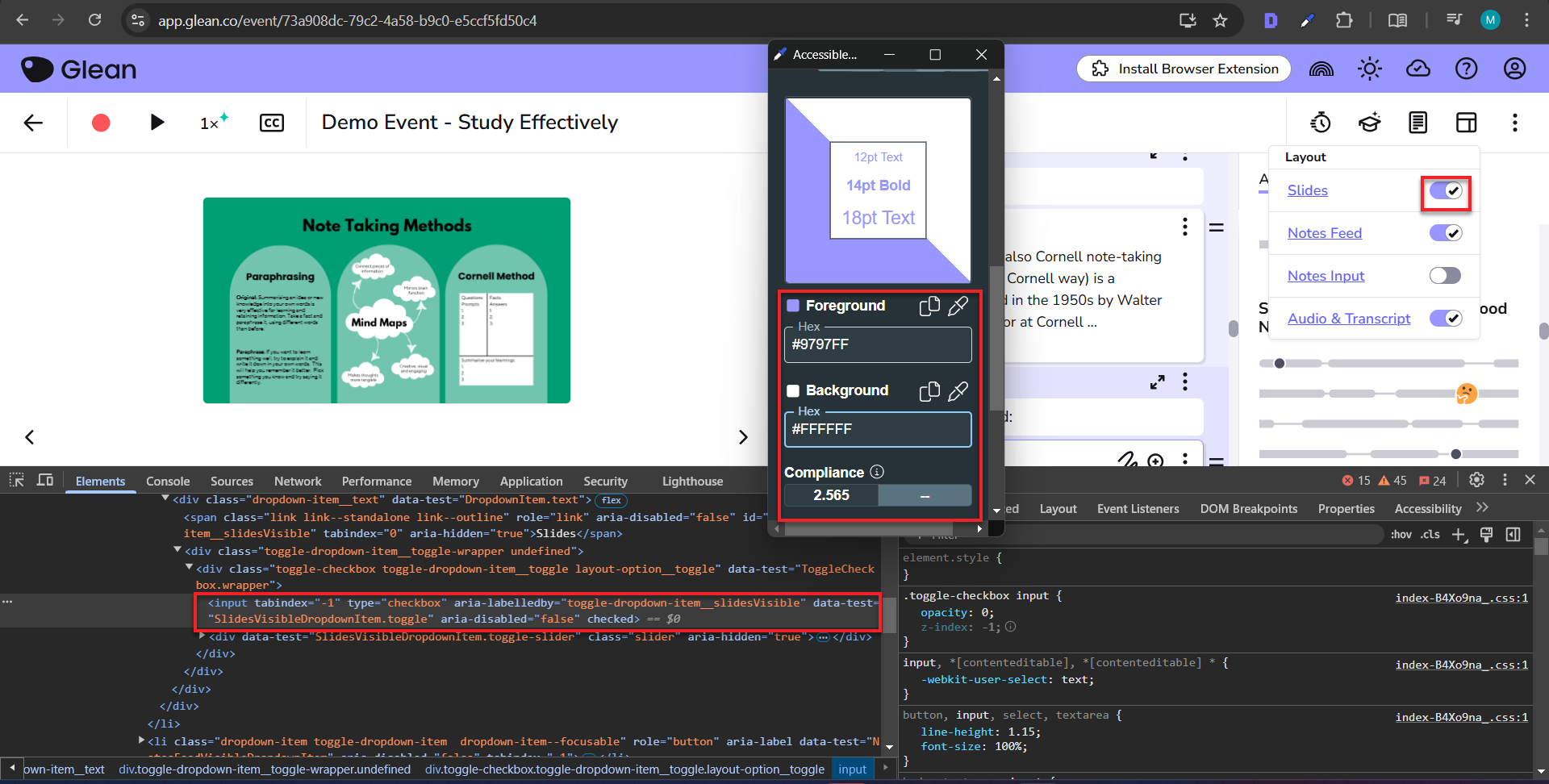
Task: Switch theme with the sun icon
Action: coord(1369,69)
